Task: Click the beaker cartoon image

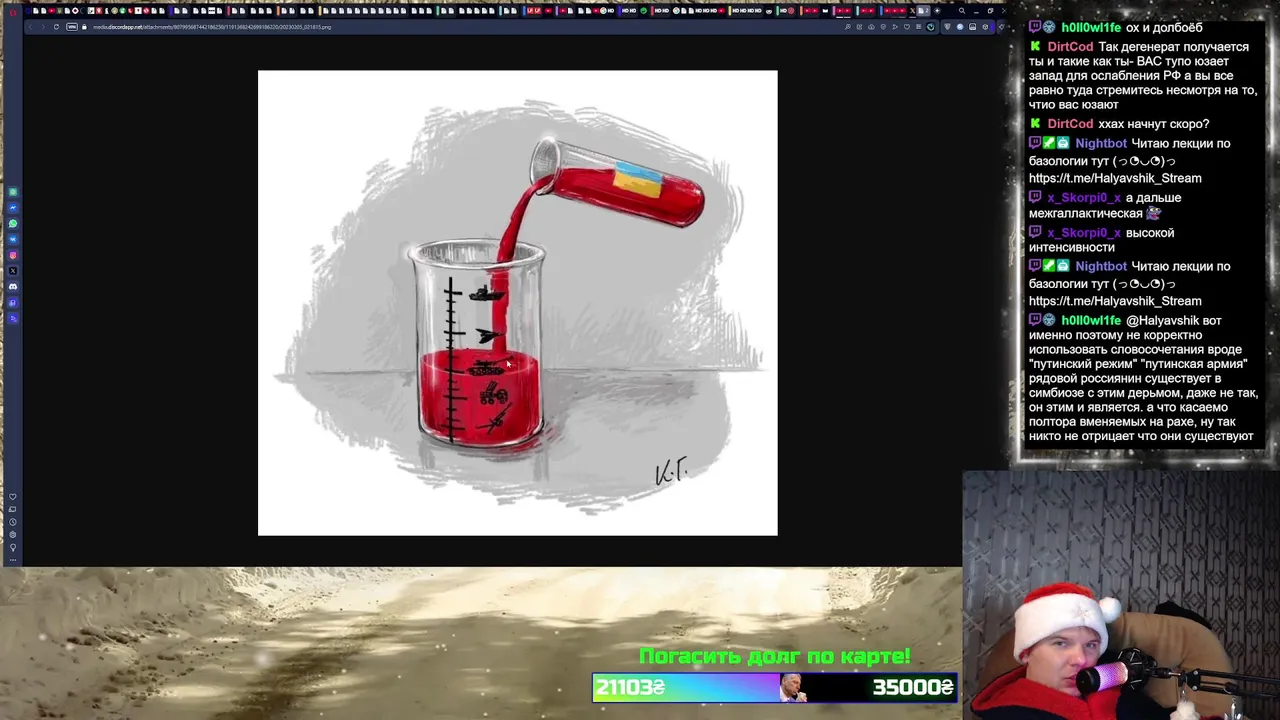Action: point(517,303)
